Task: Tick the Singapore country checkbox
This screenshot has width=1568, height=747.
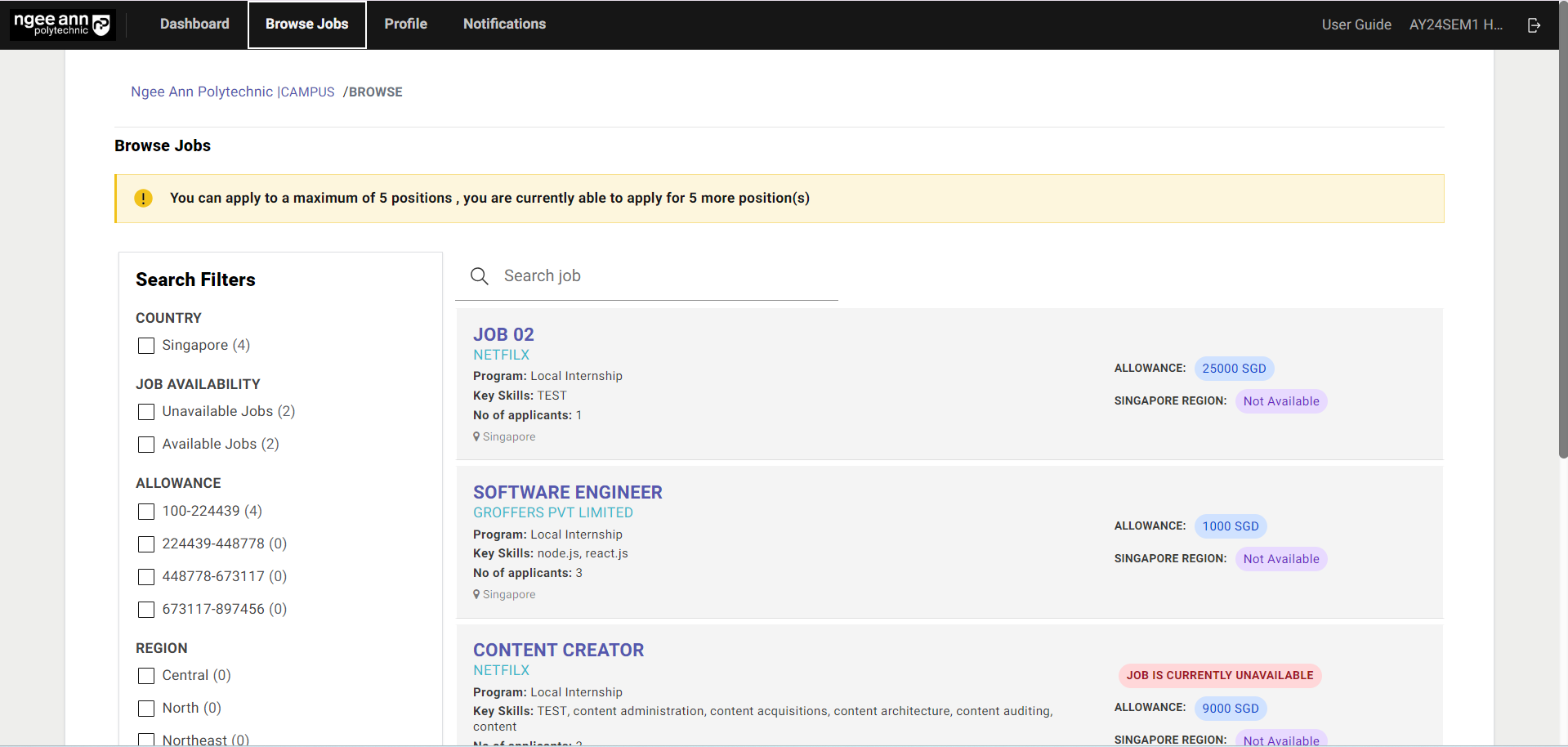Action: [x=146, y=346]
